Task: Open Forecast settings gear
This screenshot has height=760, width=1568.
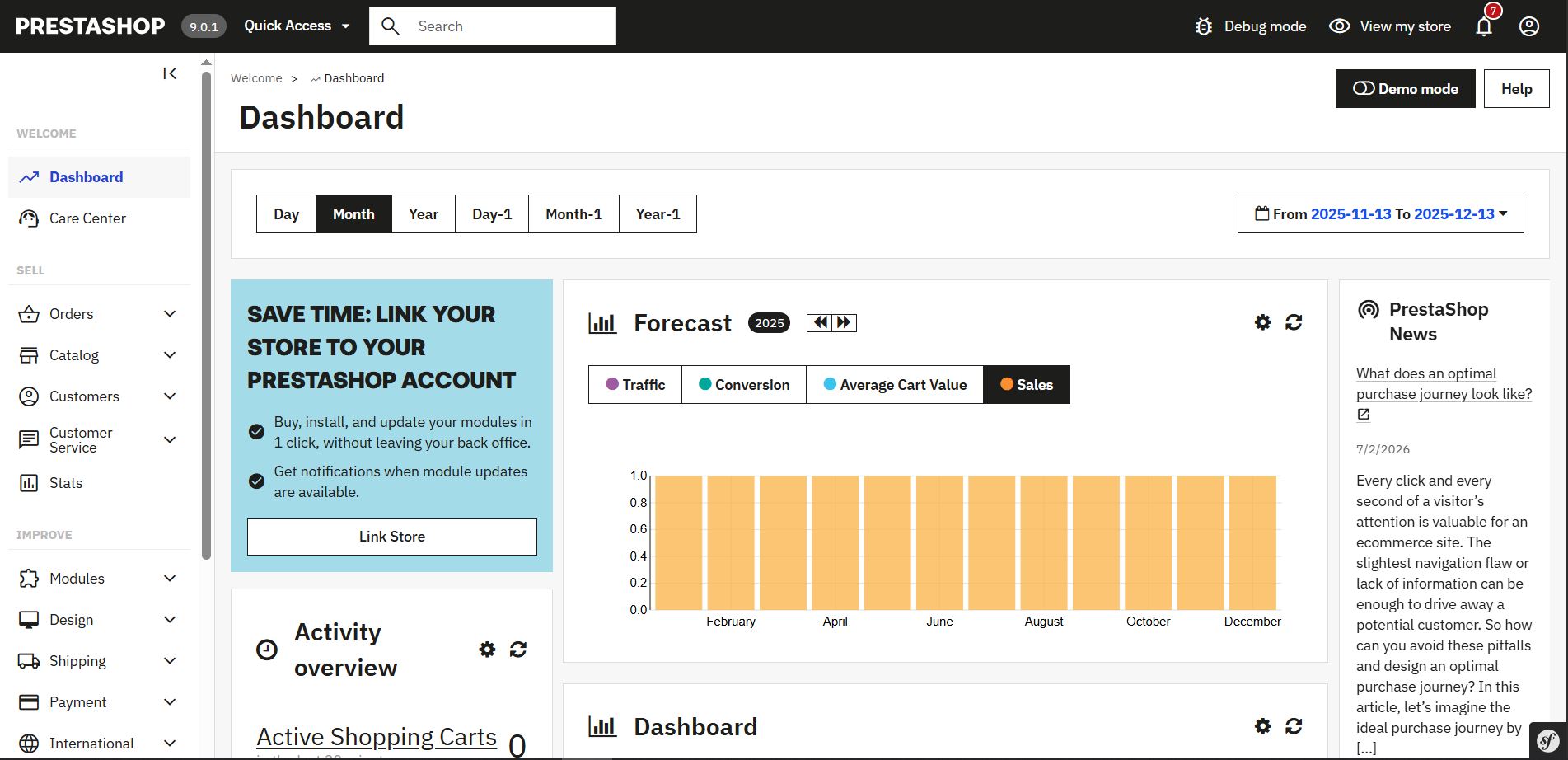Action: (x=1262, y=322)
